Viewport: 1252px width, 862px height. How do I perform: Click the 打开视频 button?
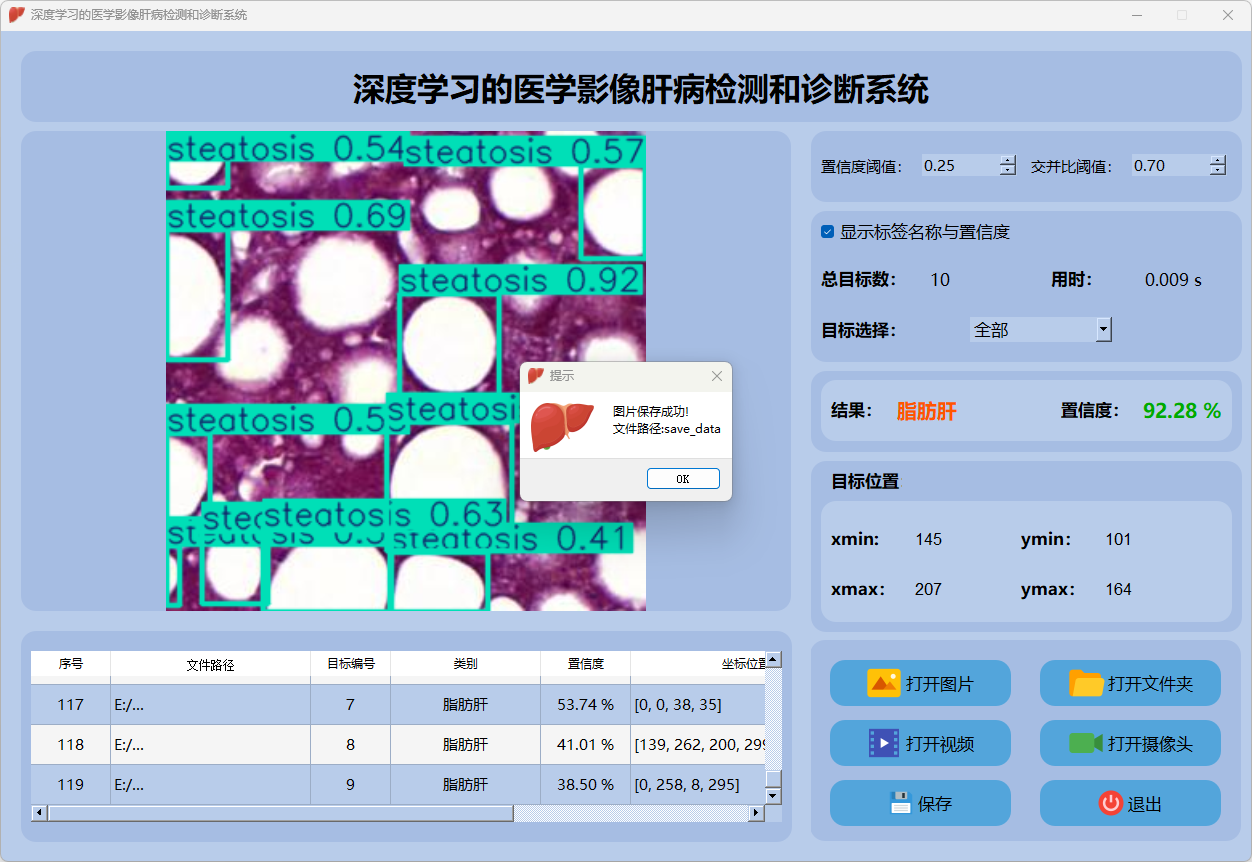[920, 743]
